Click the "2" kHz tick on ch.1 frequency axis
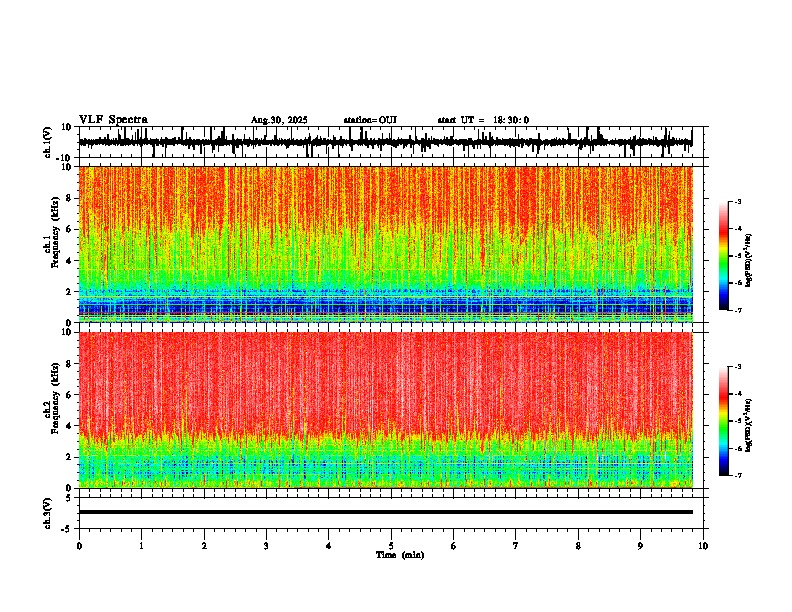The width and height of the screenshot is (792, 612). [x=70, y=292]
